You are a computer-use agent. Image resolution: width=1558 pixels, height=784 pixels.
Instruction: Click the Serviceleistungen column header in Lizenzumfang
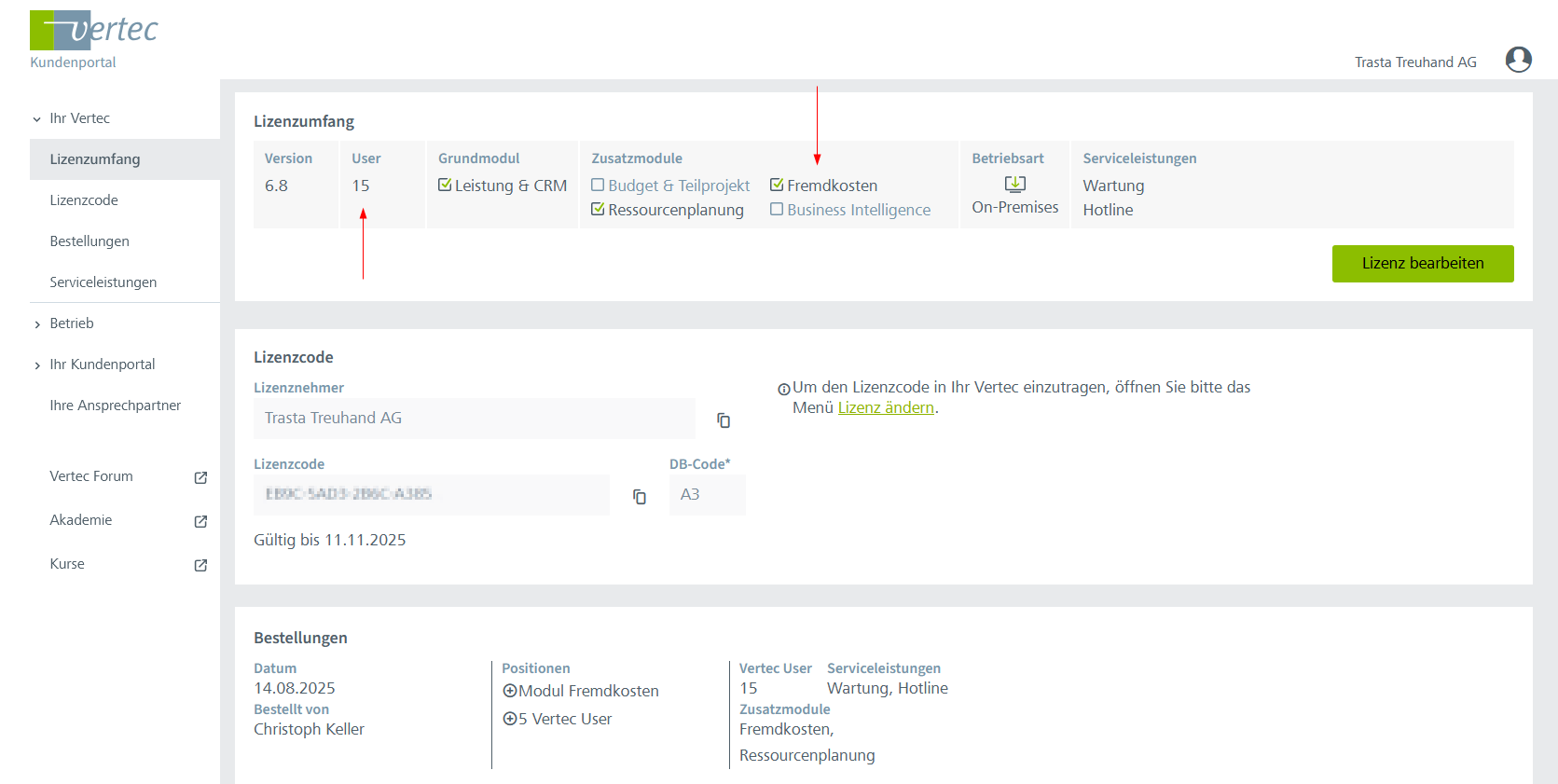tap(1139, 158)
